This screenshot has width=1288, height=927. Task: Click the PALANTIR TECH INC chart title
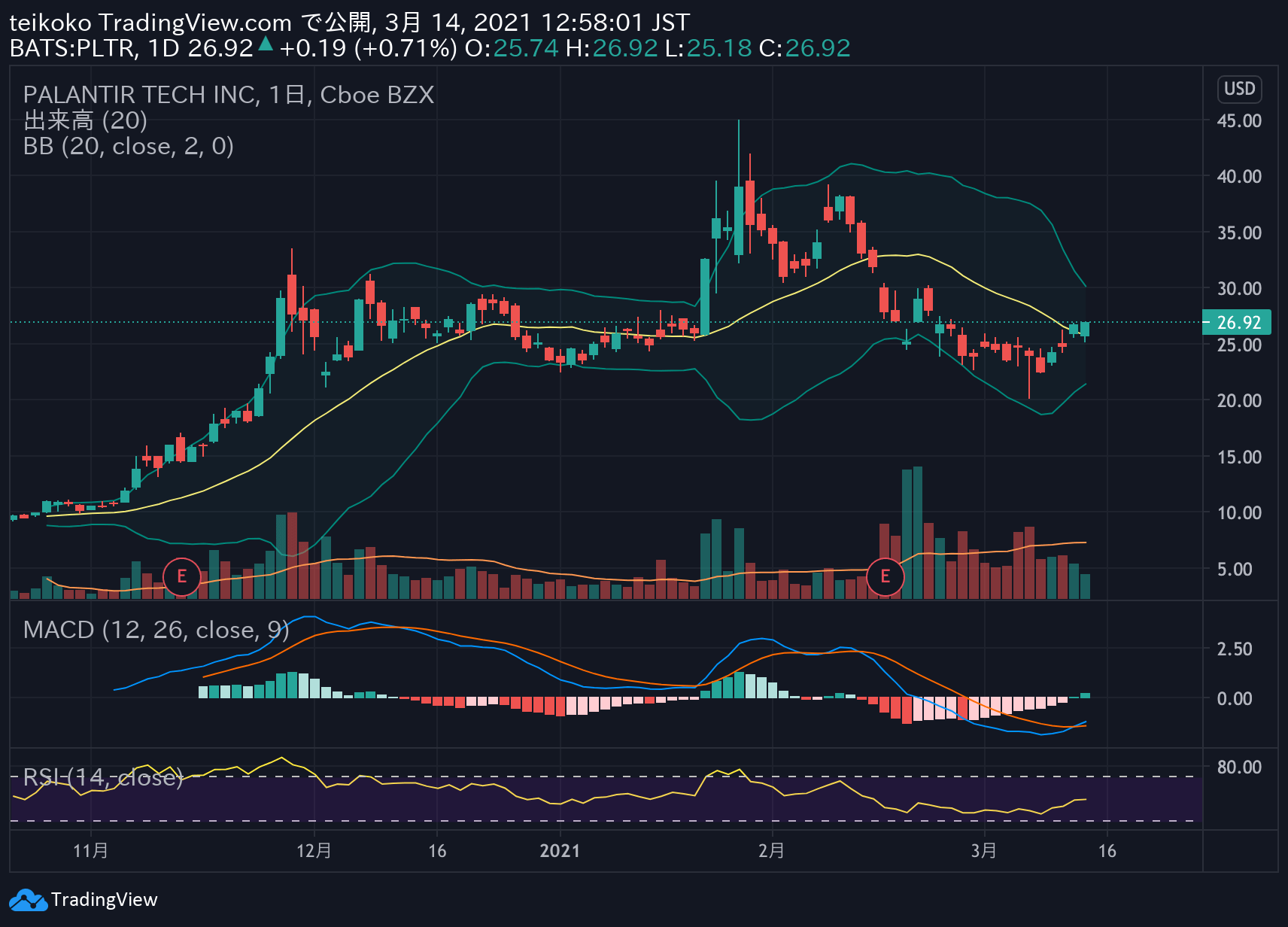[229, 95]
